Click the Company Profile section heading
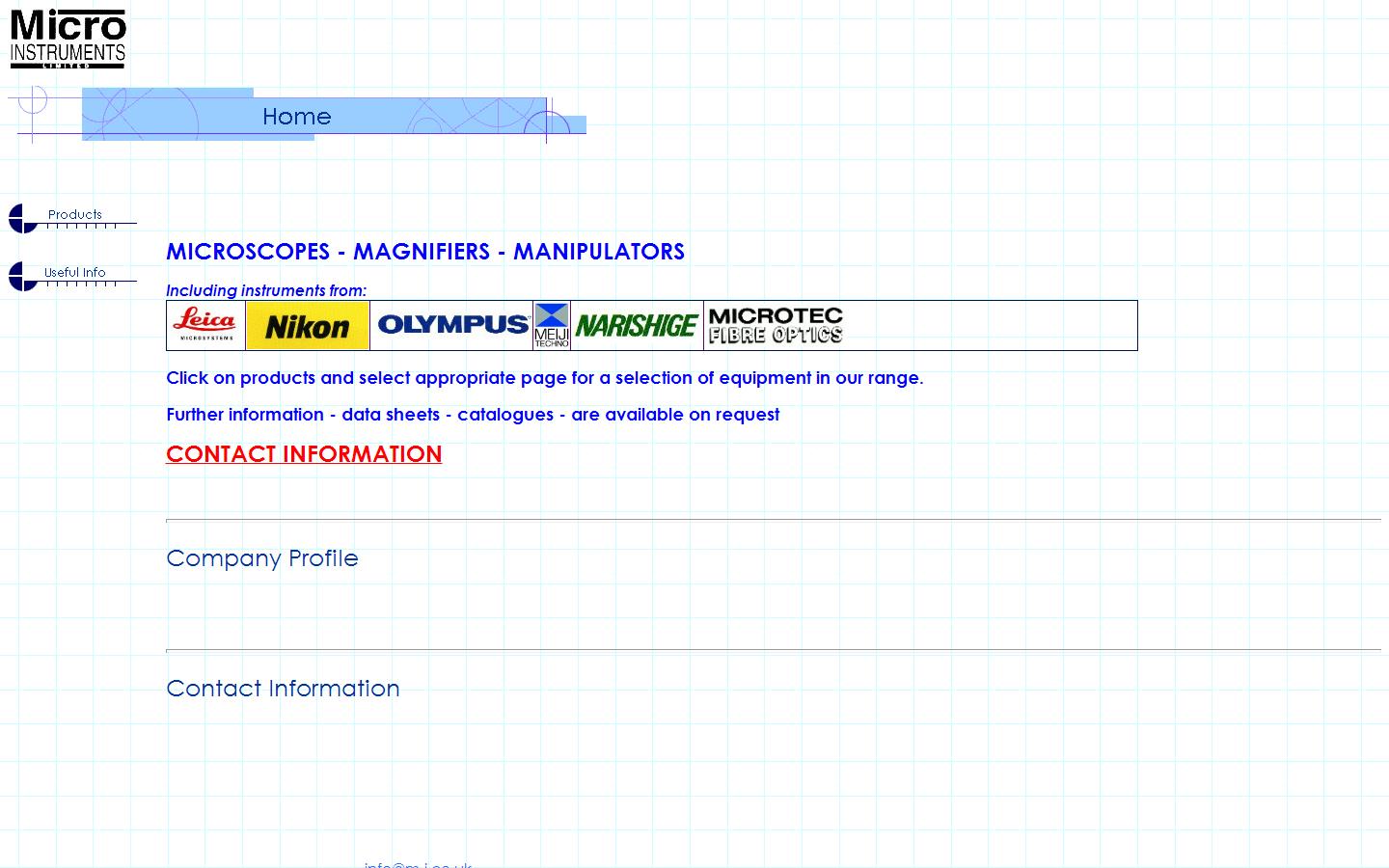Screen dimensions: 1389x868 [x=262, y=558]
